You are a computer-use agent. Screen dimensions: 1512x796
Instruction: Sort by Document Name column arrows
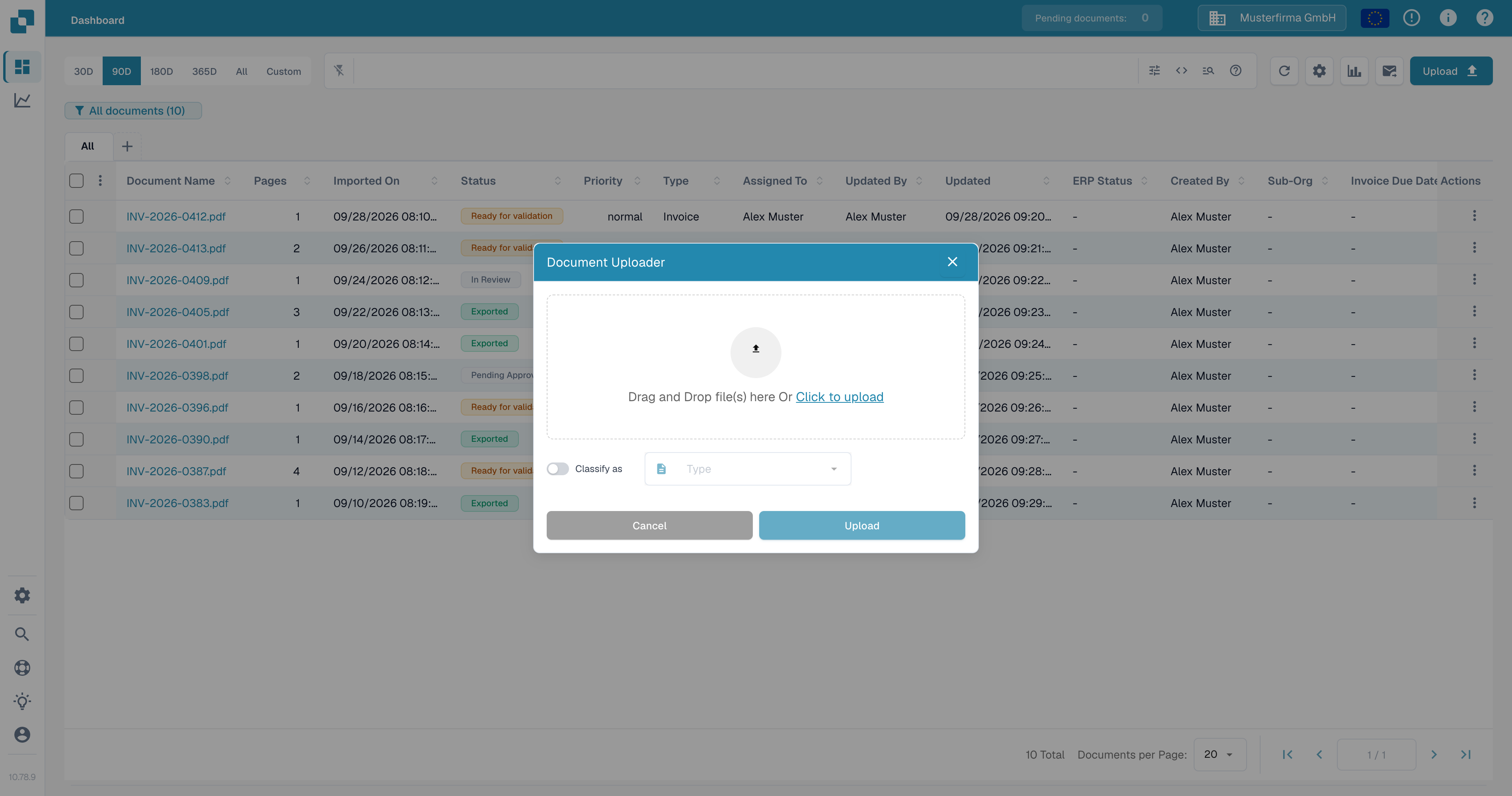click(x=228, y=181)
